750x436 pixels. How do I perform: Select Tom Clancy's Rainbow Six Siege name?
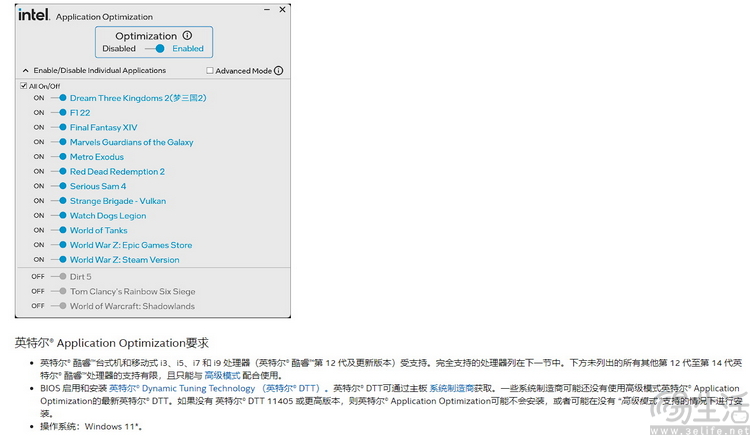click(x=132, y=292)
